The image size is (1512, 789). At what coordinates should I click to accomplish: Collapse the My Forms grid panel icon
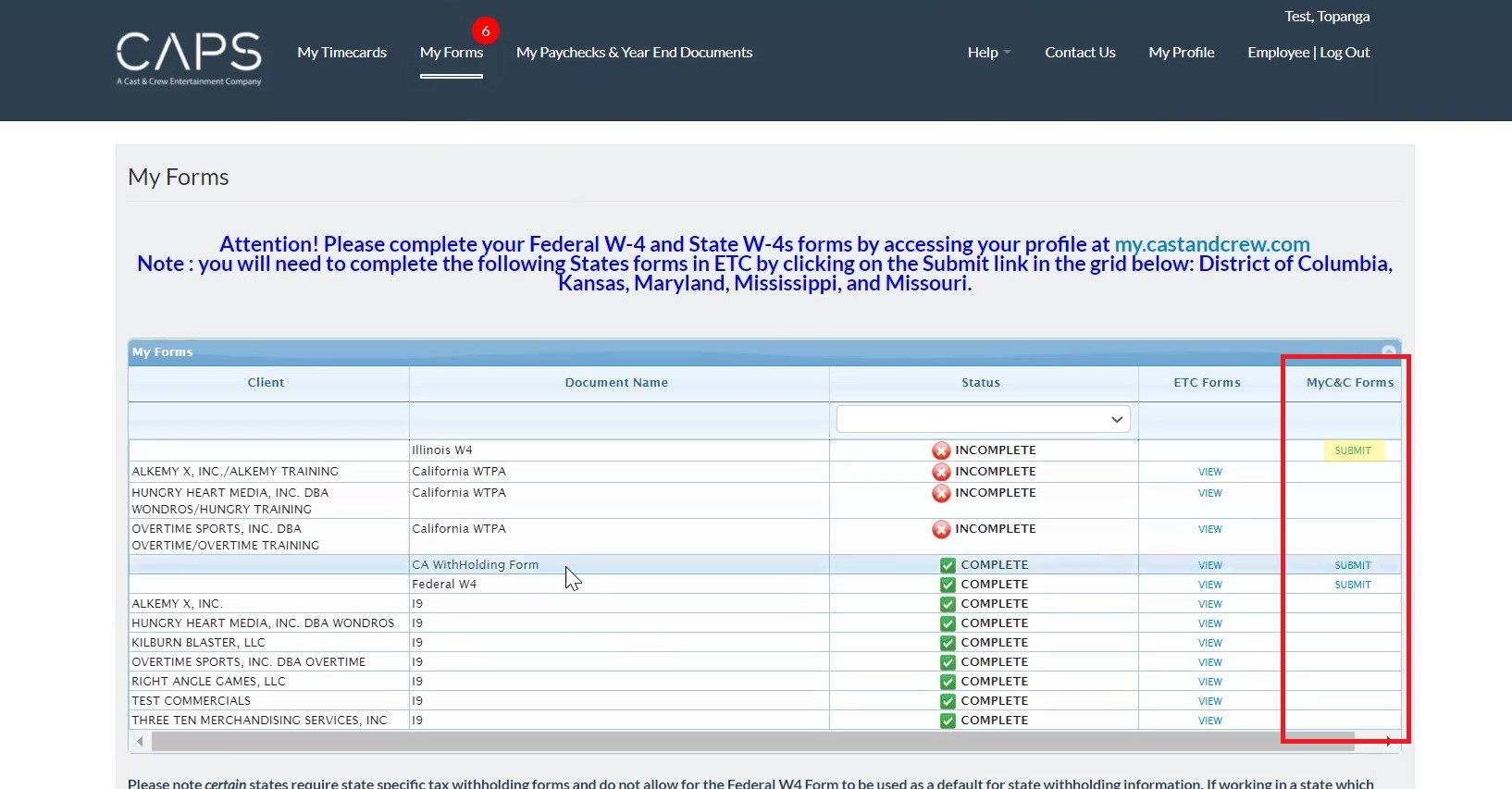[x=1389, y=351]
